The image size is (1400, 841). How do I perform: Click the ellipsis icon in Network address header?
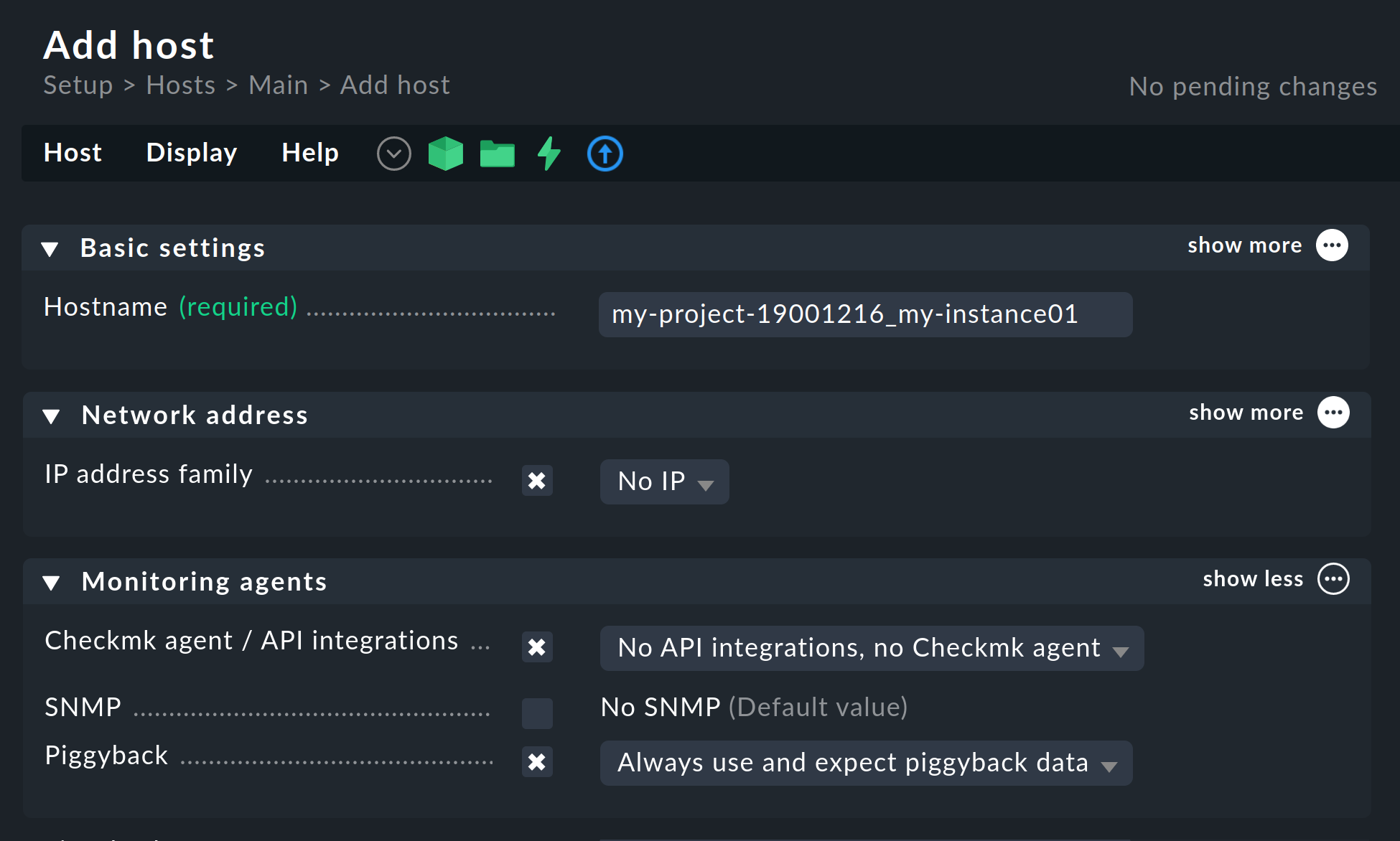pos(1333,412)
